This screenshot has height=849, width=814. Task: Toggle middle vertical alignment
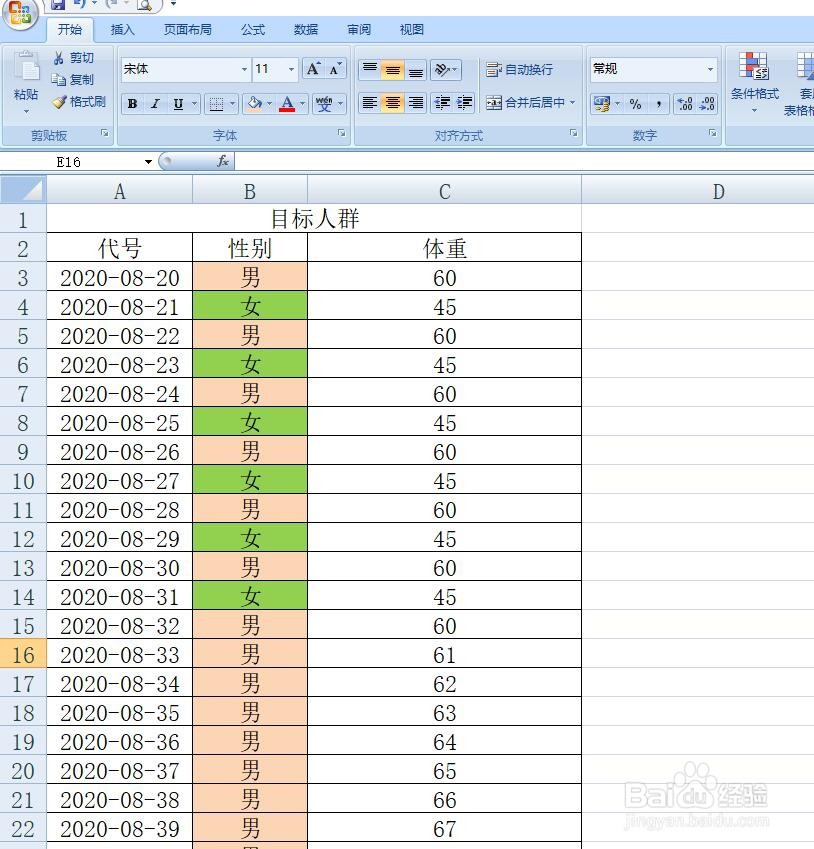[x=393, y=69]
